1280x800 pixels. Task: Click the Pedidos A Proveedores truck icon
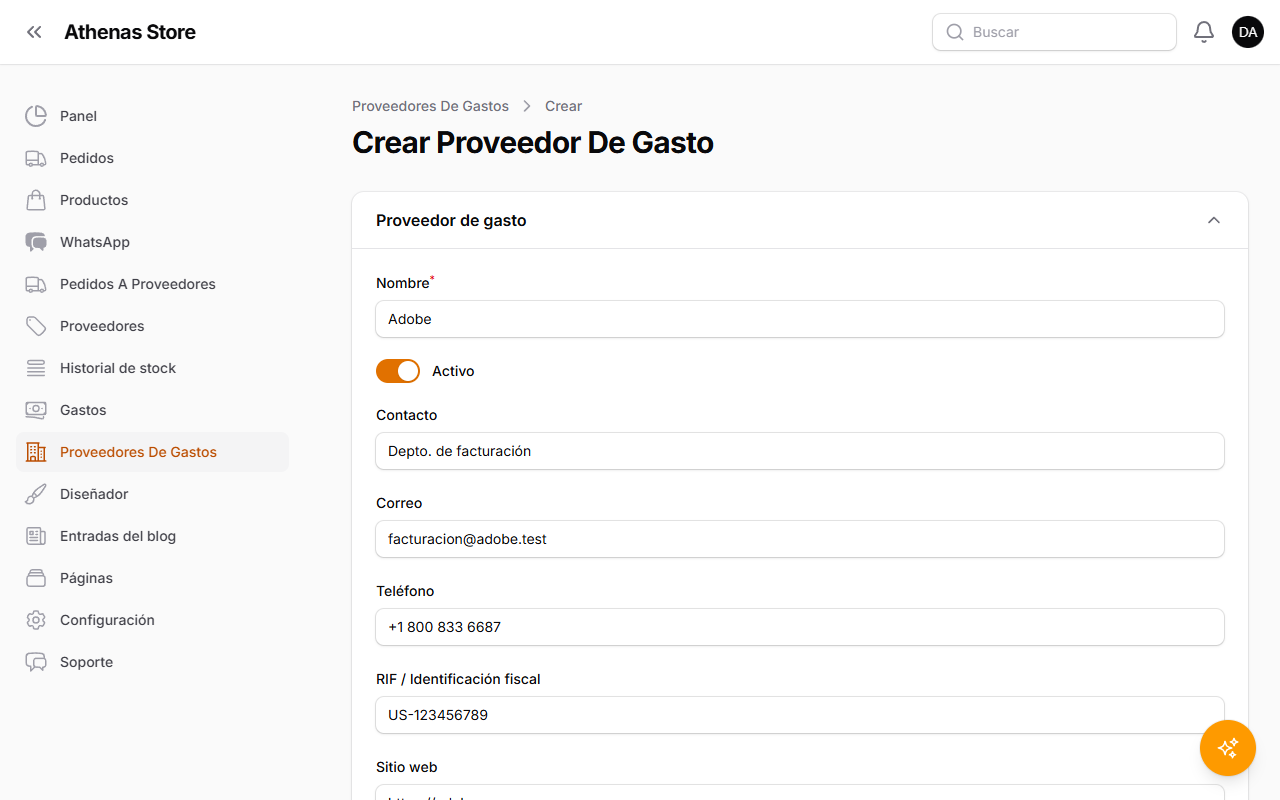(36, 284)
